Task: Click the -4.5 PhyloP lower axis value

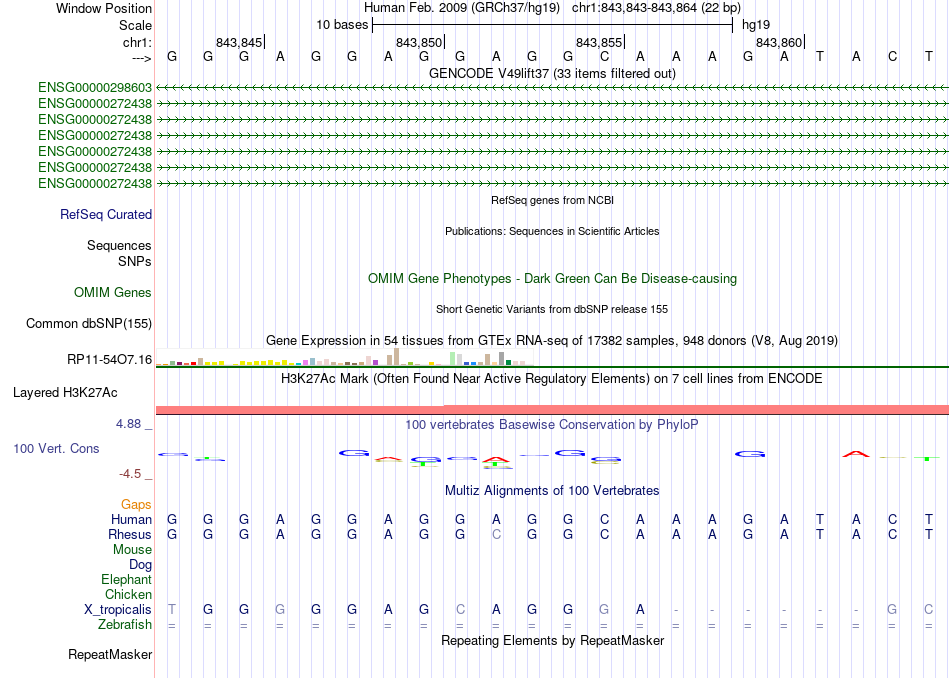Action: click(130, 474)
